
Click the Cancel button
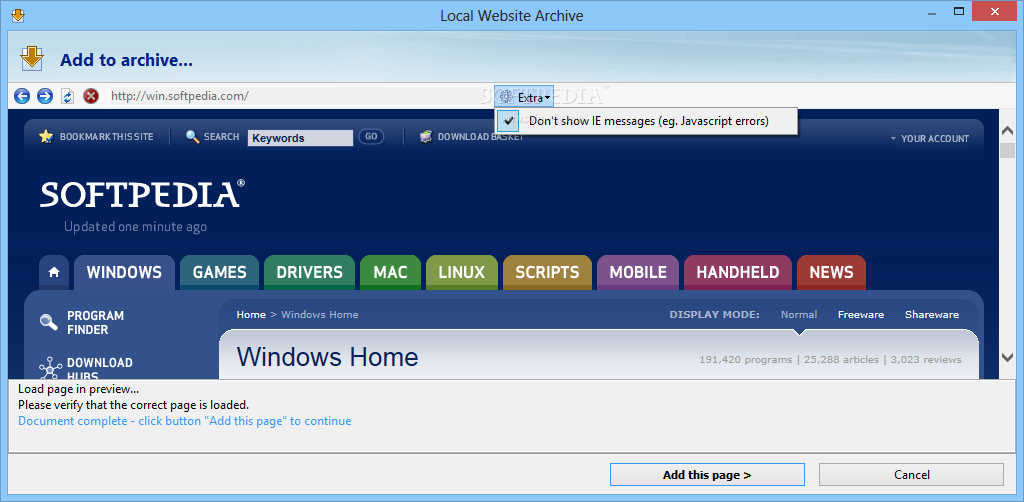pyautogui.click(x=912, y=475)
